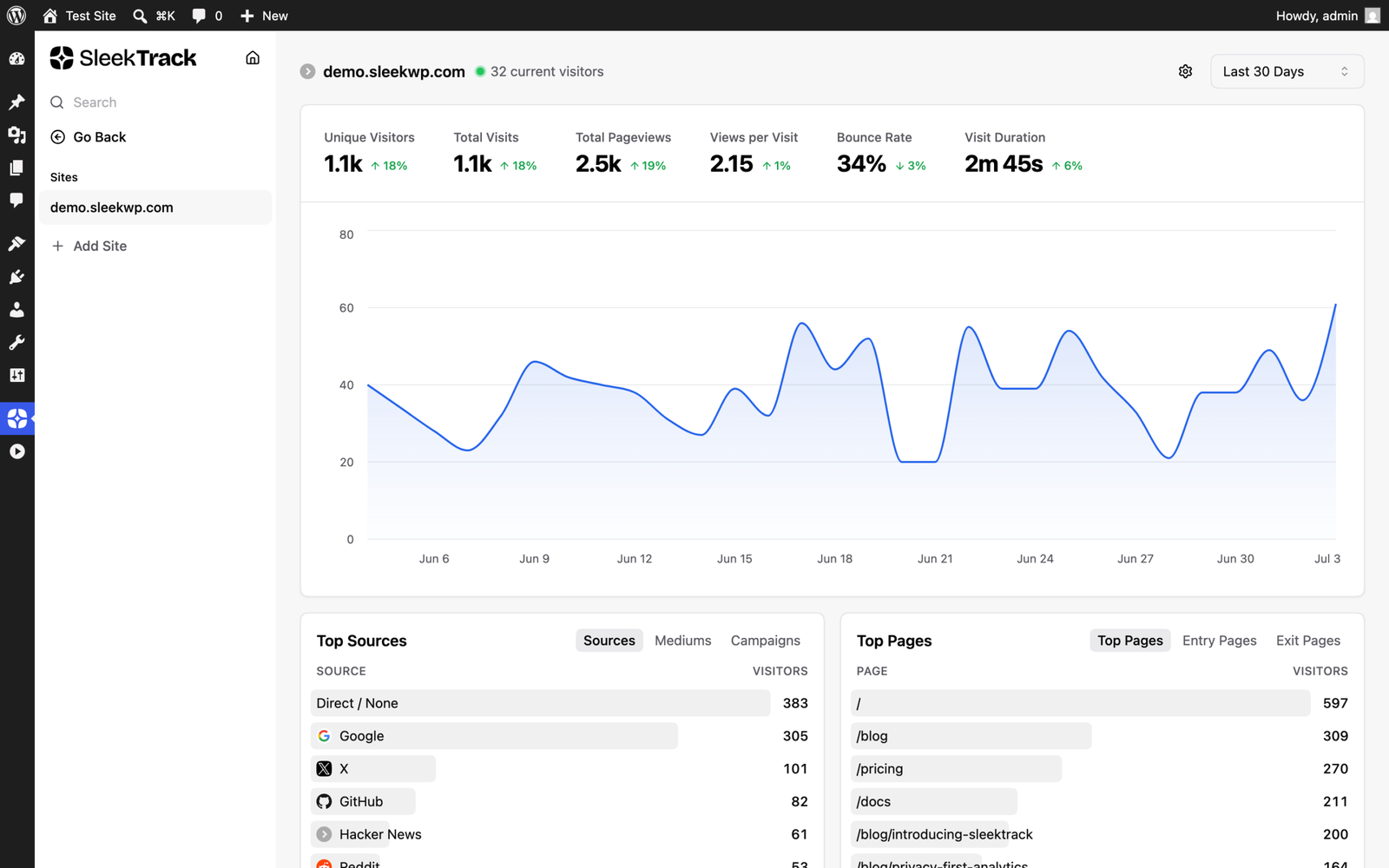Screen dimensions: 1389x868
Task: Select the Total Visits metric
Action: point(495,154)
